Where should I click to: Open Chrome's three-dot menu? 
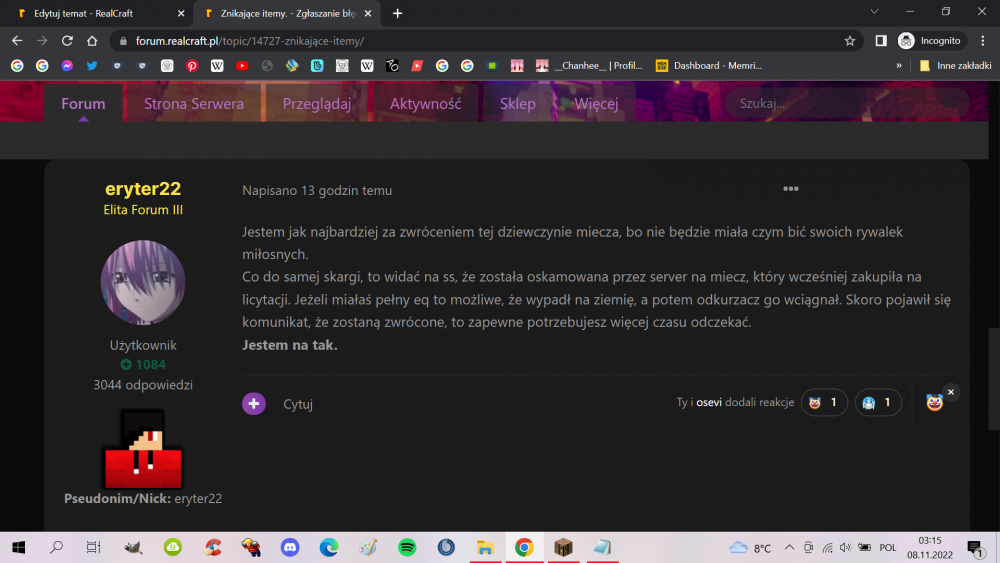pyautogui.click(x=983, y=41)
